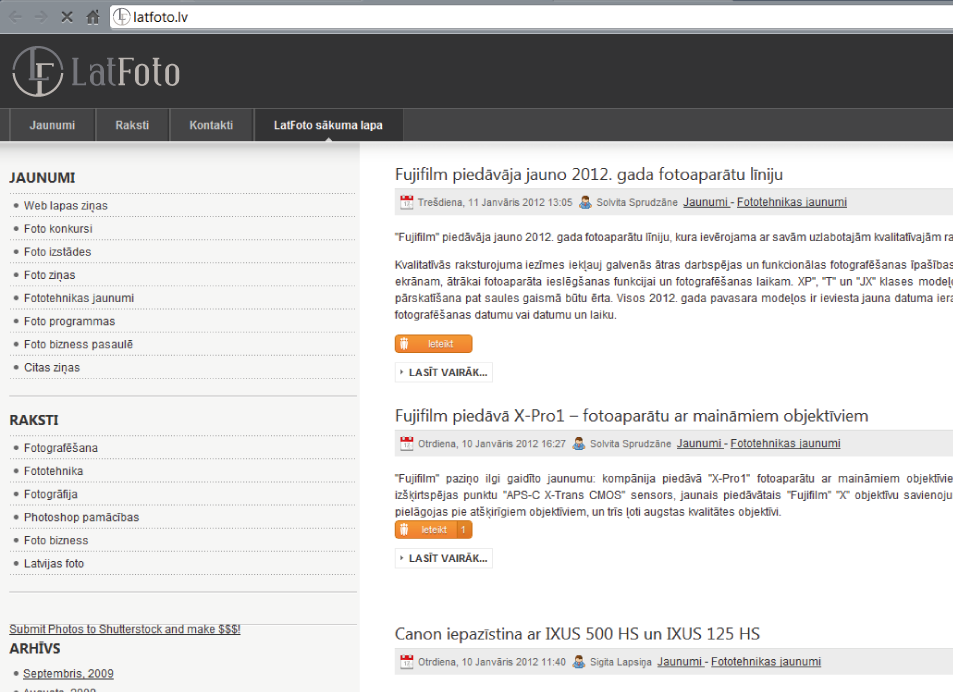The image size is (953, 692).
Task: Open Foto konkursi sidebar link
Action: tap(58, 228)
